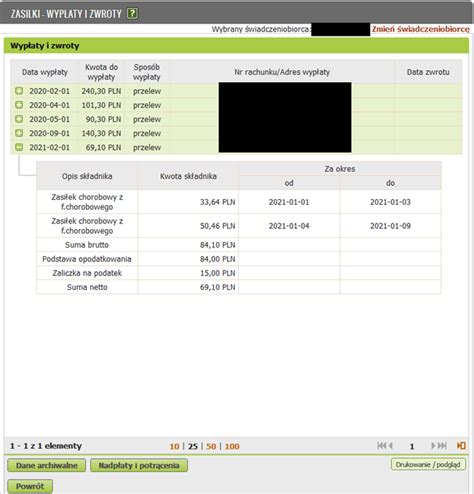
Task: Click the Powrót button
Action: tap(30, 486)
